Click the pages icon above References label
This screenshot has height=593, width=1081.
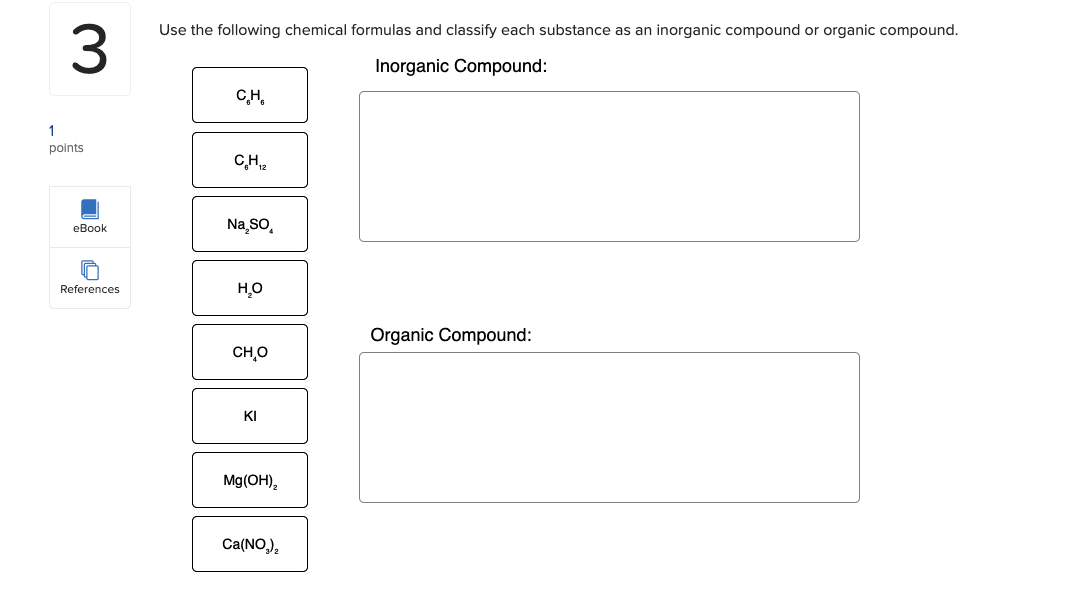click(x=90, y=269)
